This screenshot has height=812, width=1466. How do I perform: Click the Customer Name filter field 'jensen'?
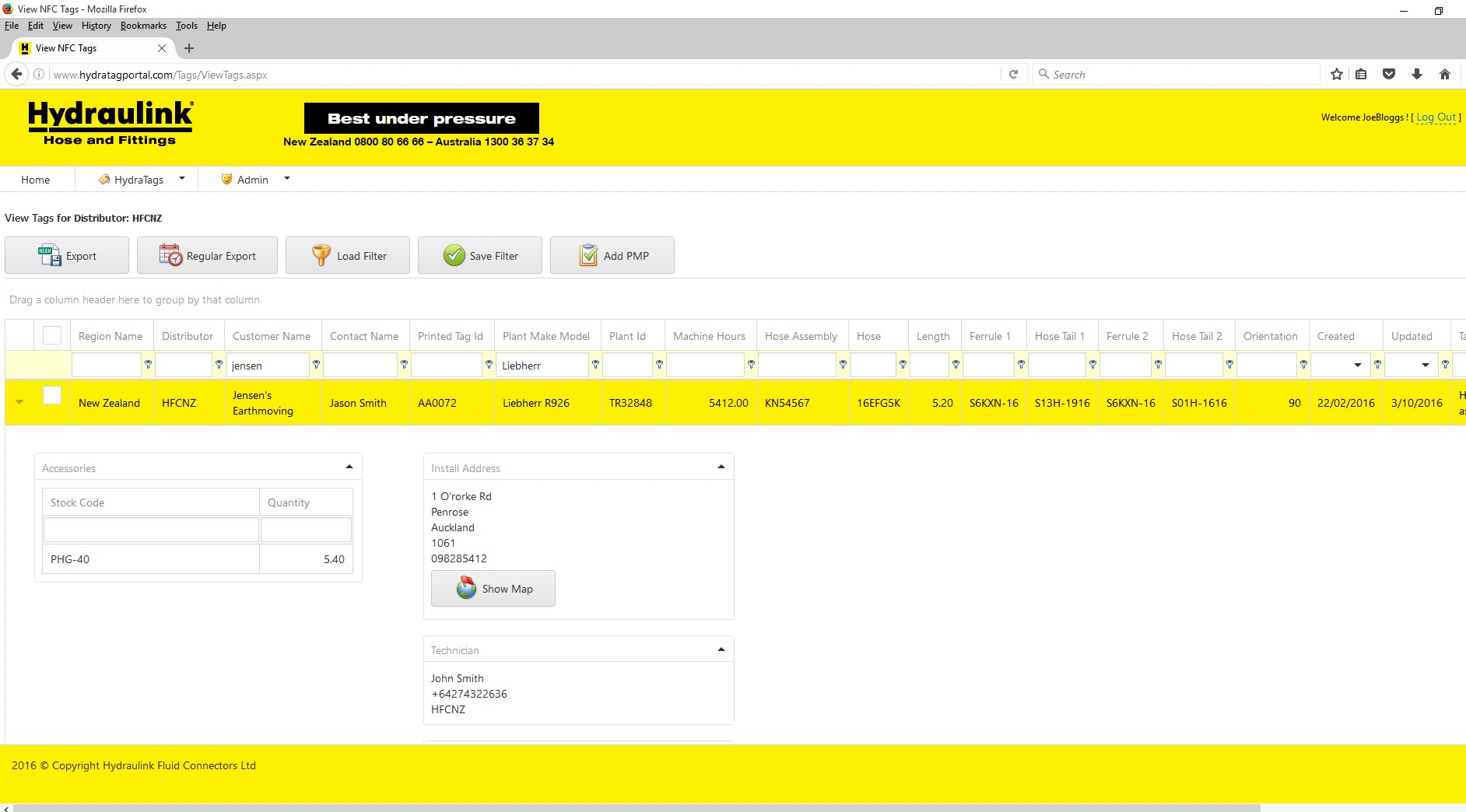(x=268, y=365)
